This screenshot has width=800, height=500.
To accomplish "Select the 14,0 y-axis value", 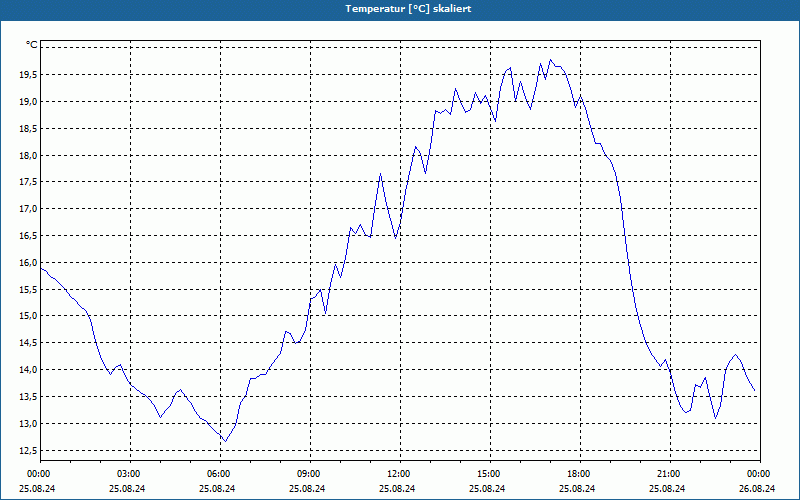I will 28,369.
